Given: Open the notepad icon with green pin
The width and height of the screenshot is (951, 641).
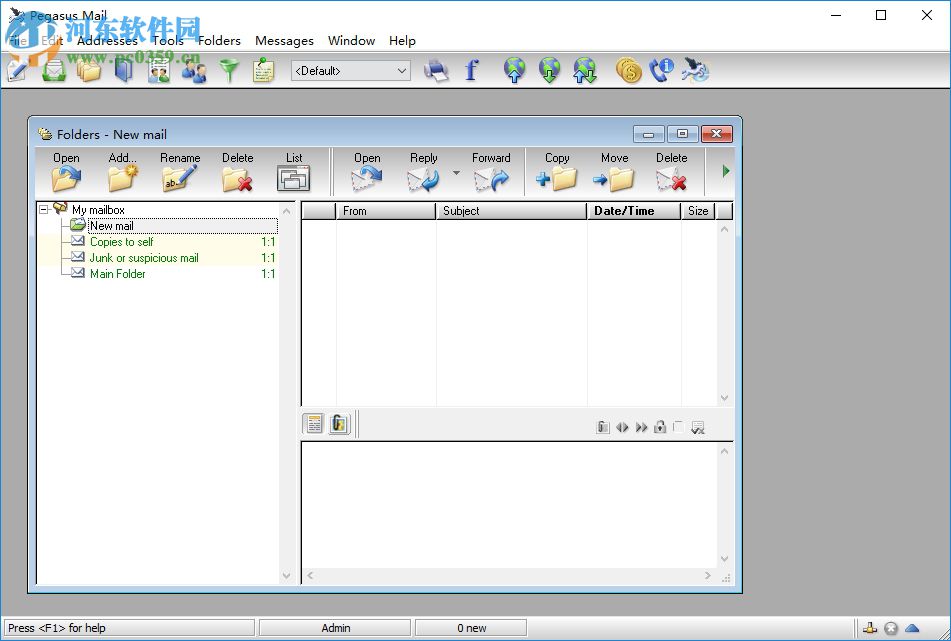Looking at the screenshot, I should pyautogui.click(x=263, y=71).
